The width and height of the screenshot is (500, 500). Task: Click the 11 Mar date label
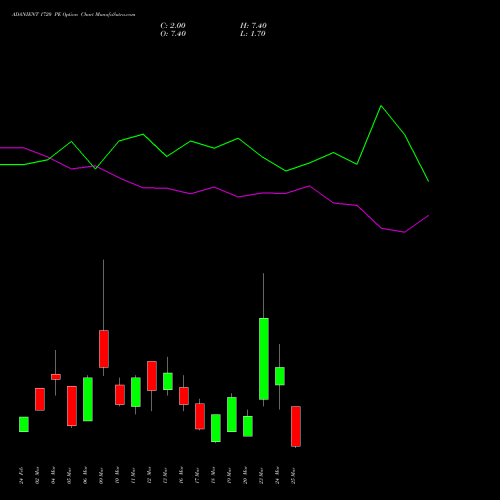133,475
